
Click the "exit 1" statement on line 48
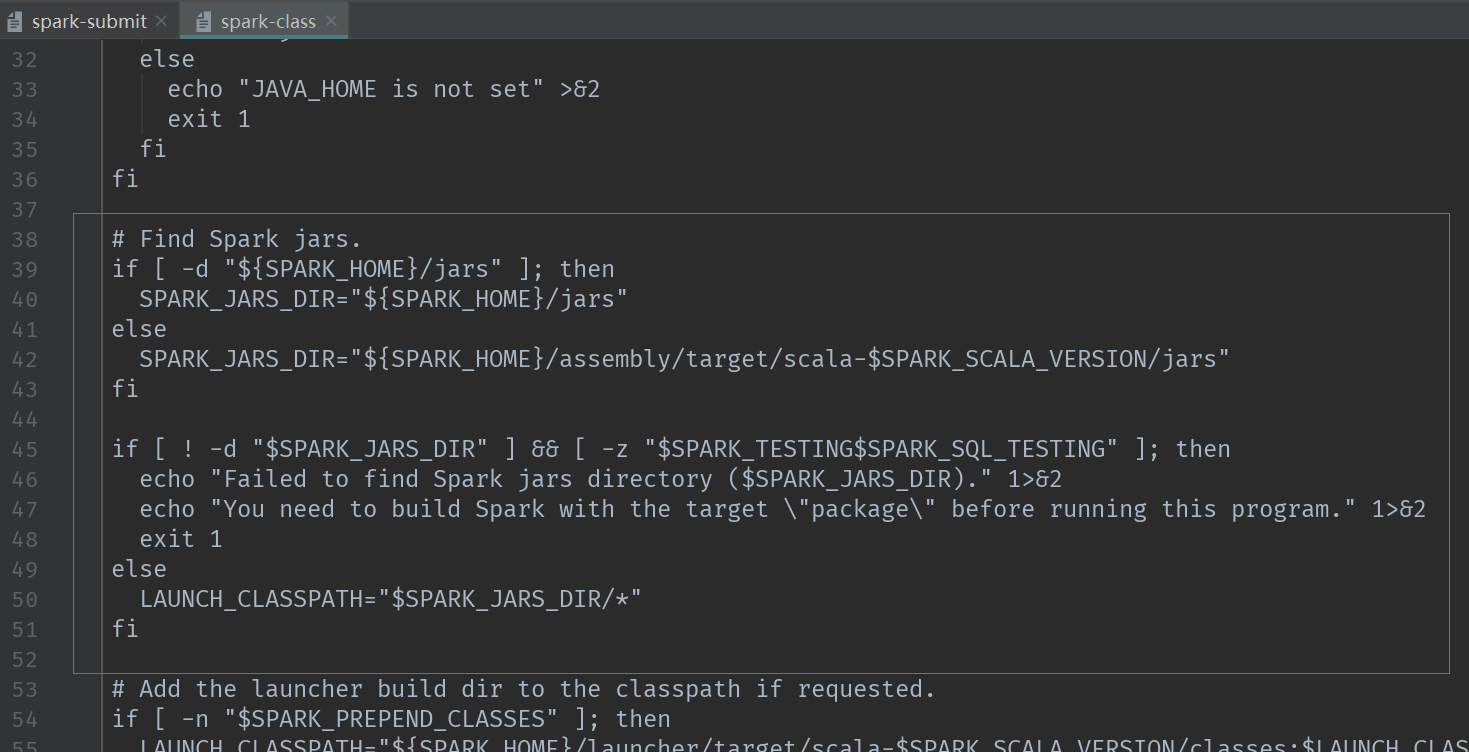[181, 539]
